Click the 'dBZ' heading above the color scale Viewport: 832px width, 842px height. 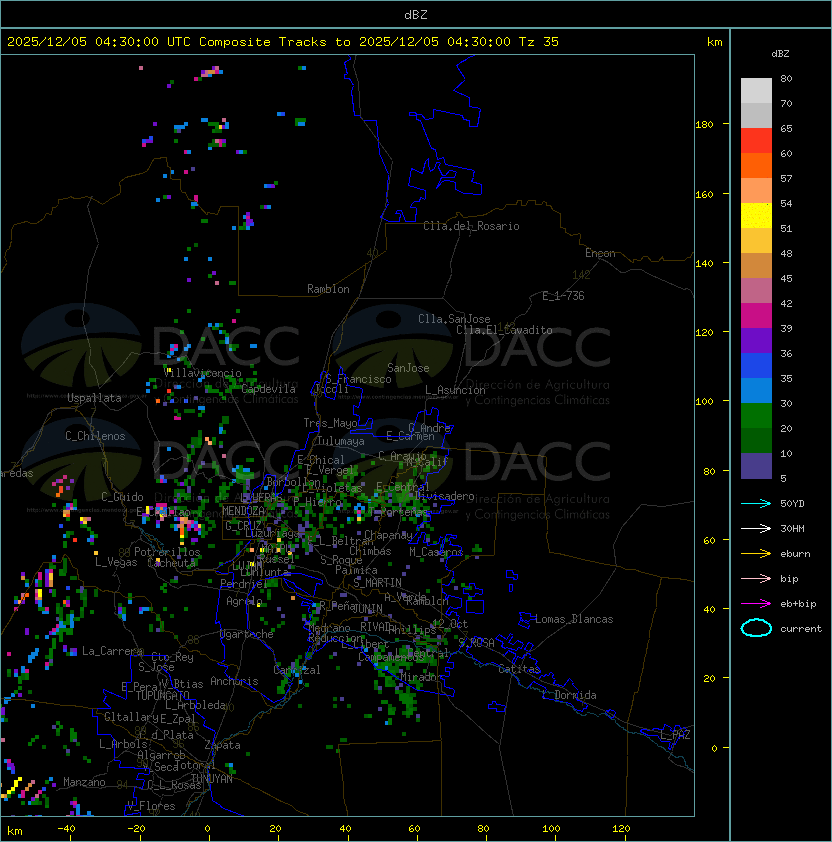[780, 54]
